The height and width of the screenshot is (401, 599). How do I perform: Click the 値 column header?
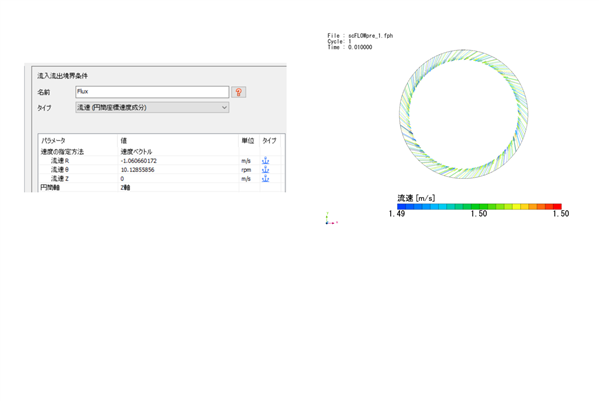point(123,141)
